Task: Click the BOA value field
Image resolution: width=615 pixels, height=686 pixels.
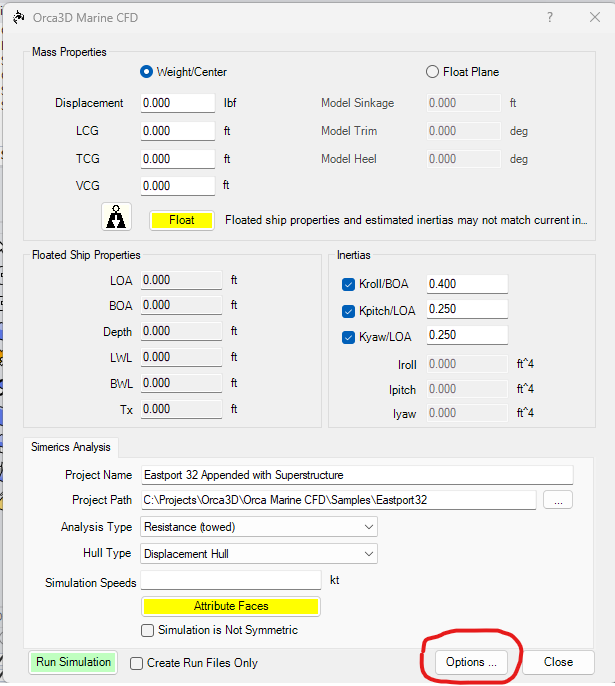Action: [181, 305]
